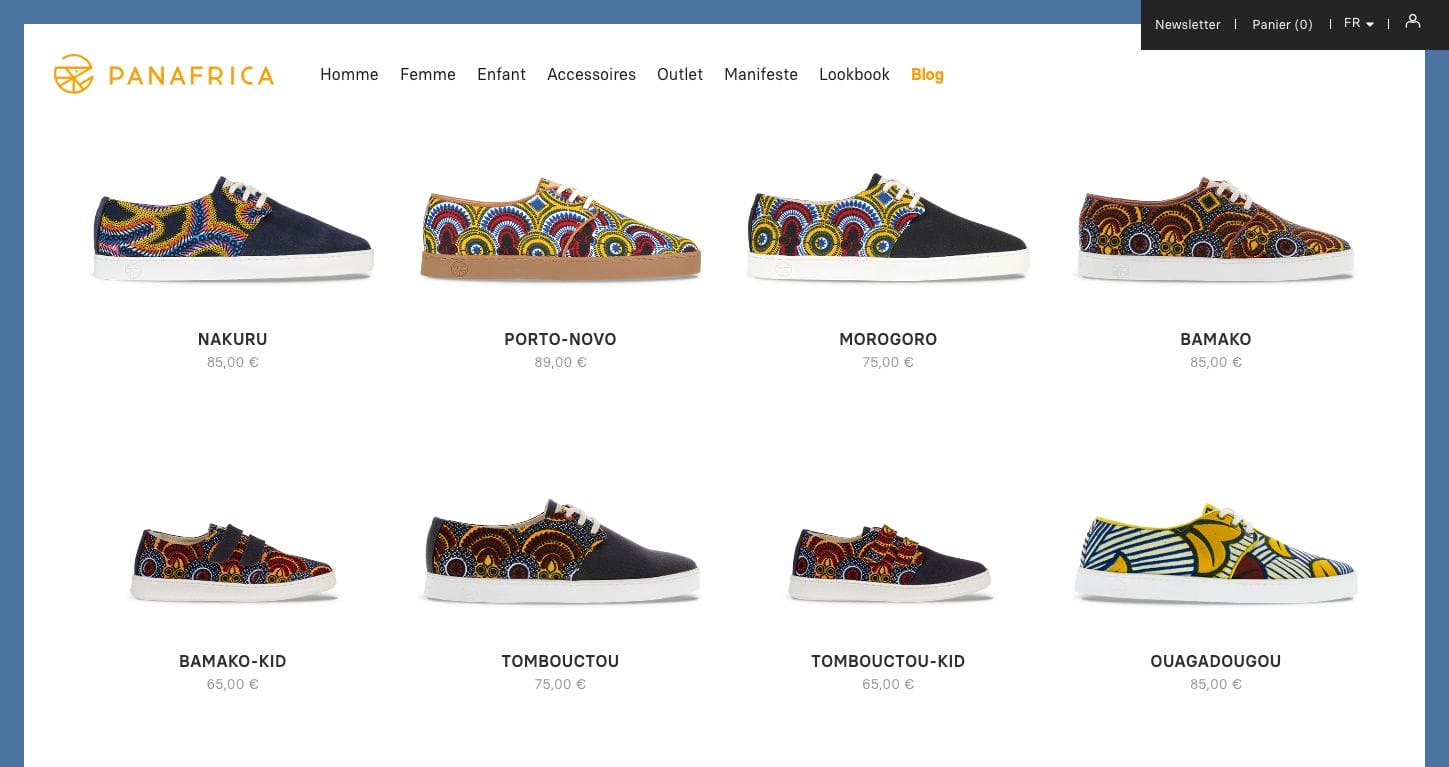Image resolution: width=1449 pixels, height=767 pixels.
Task: Click the Panafrica logo
Action: click(163, 73)
